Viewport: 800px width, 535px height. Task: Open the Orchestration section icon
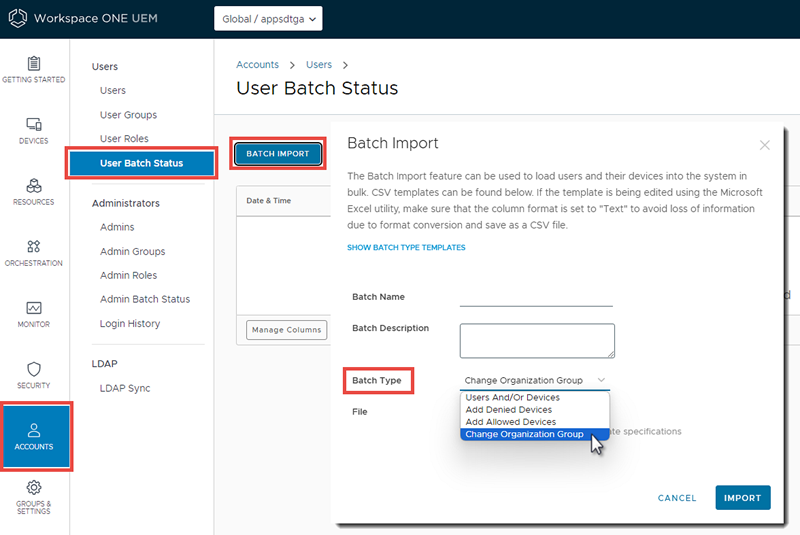34,246
